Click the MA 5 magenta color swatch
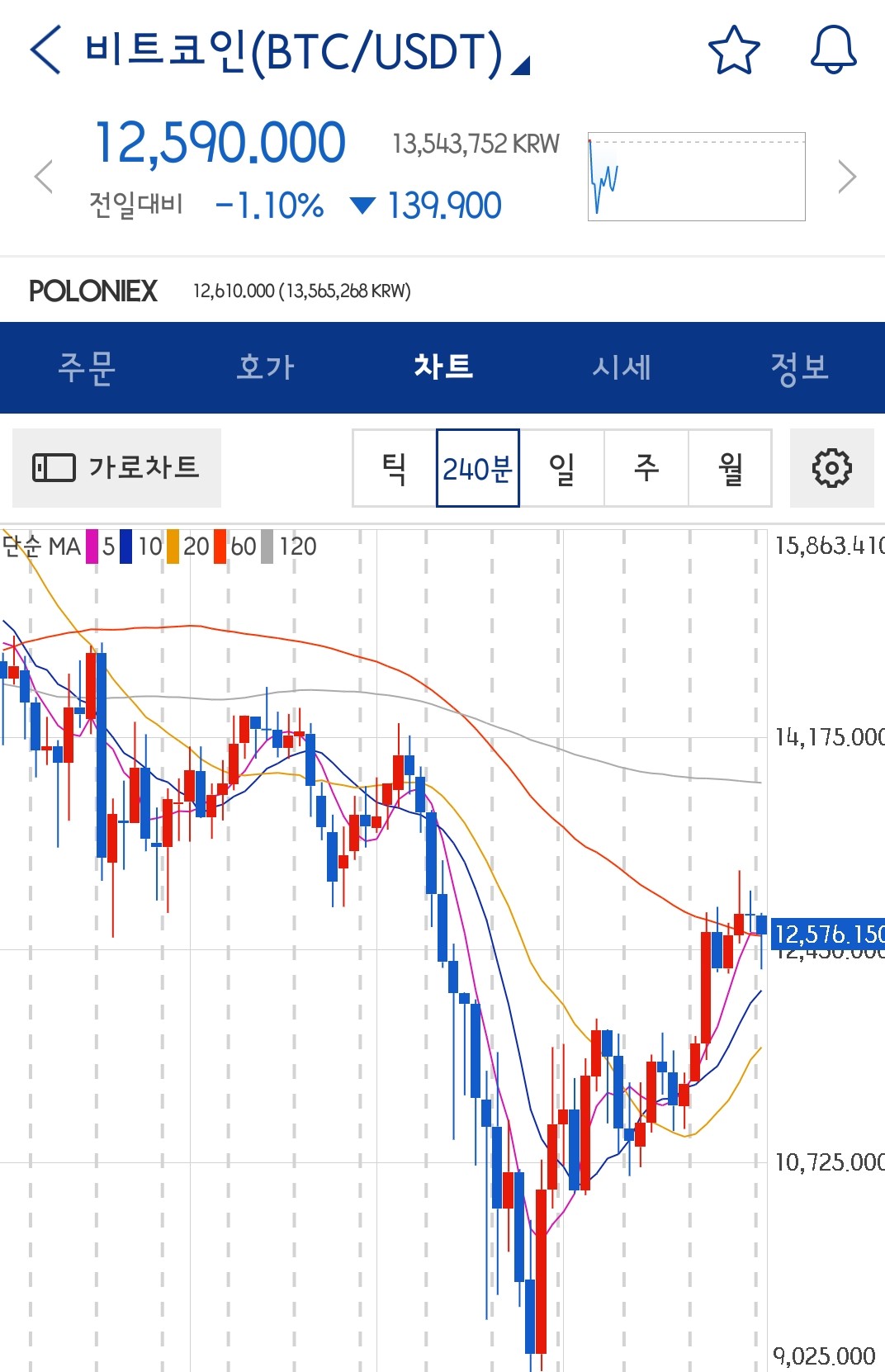Image resolution: width=885 pixels, height=1372 pixels. [x=92, y=546]
